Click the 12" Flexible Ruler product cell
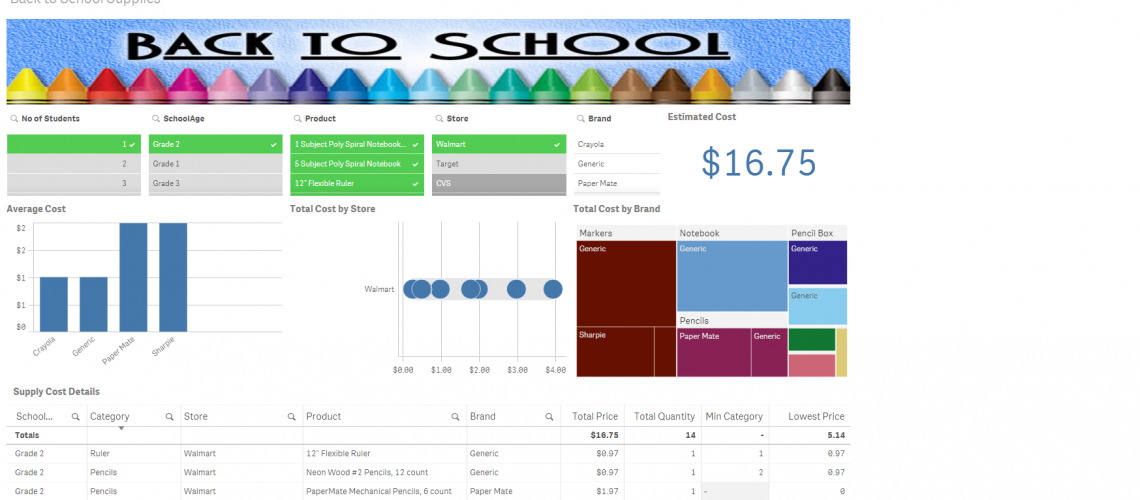 tap(385, 453)
